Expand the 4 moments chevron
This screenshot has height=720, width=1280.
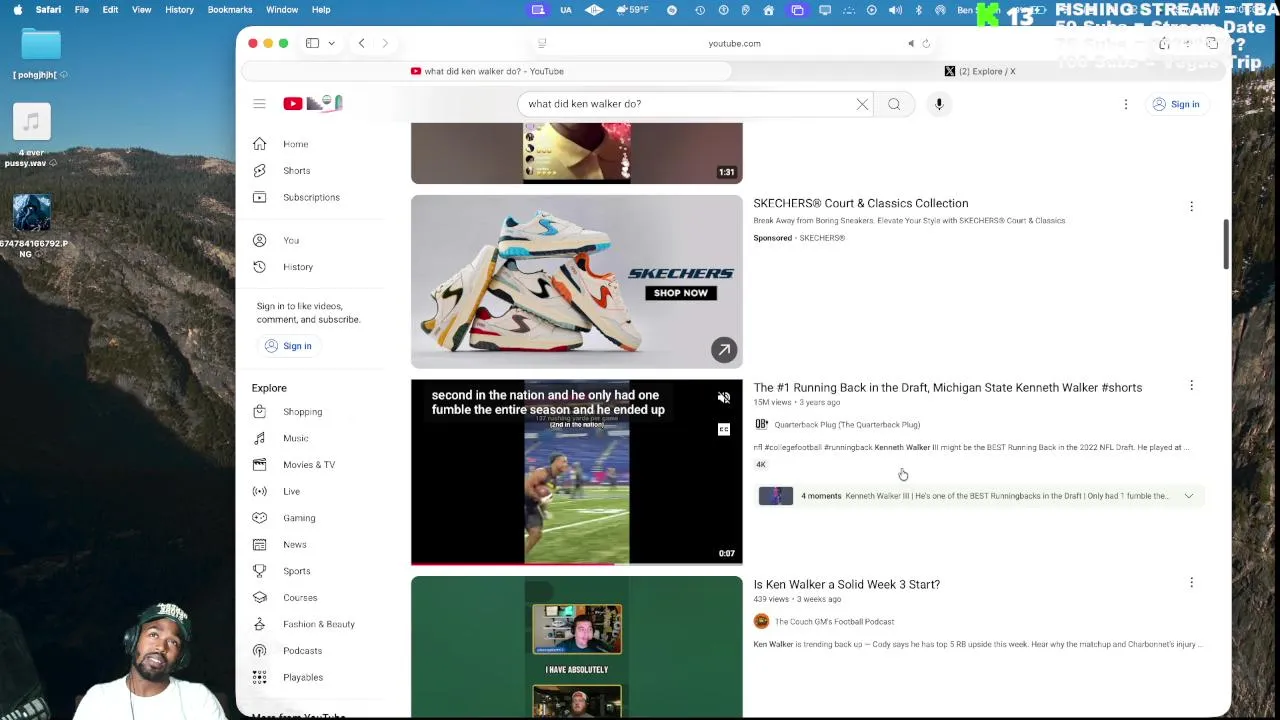1189,496
